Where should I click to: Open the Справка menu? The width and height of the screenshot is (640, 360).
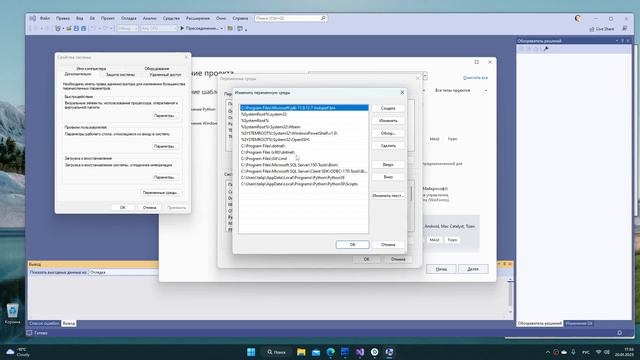(x=240, y=18)
